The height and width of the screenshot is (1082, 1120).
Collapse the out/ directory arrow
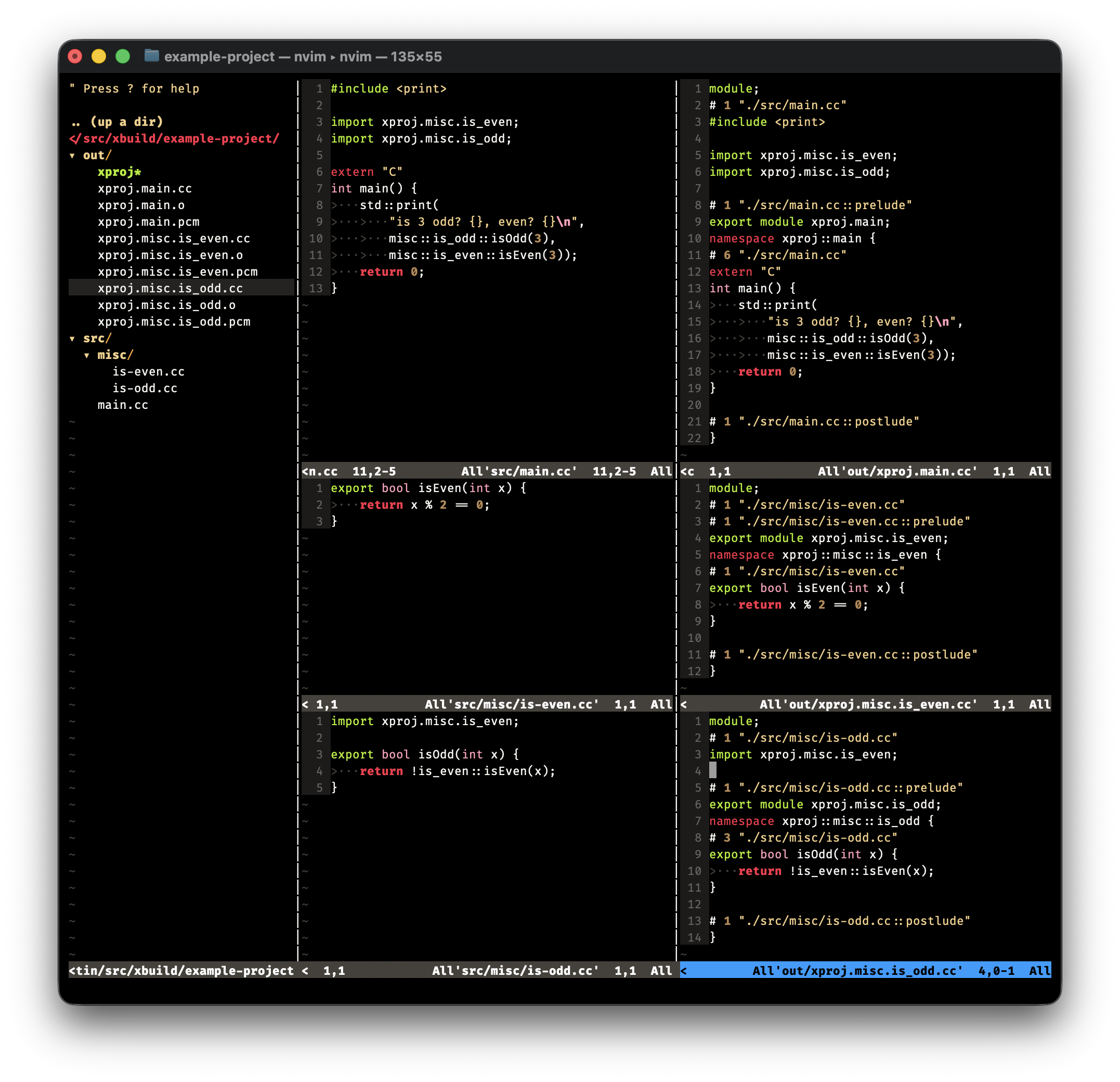coord(73,156)
